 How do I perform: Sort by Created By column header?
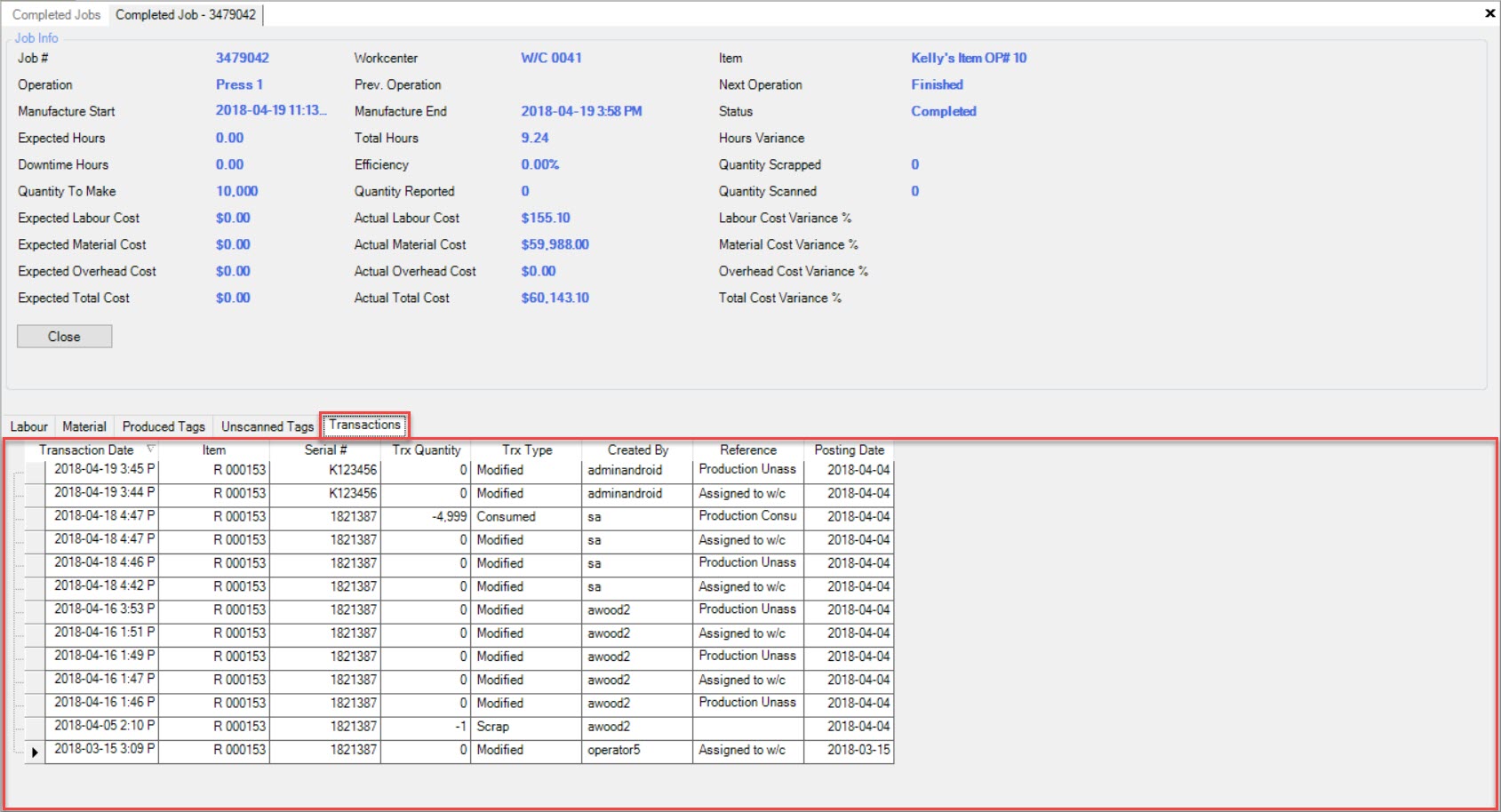coord(637,450)
